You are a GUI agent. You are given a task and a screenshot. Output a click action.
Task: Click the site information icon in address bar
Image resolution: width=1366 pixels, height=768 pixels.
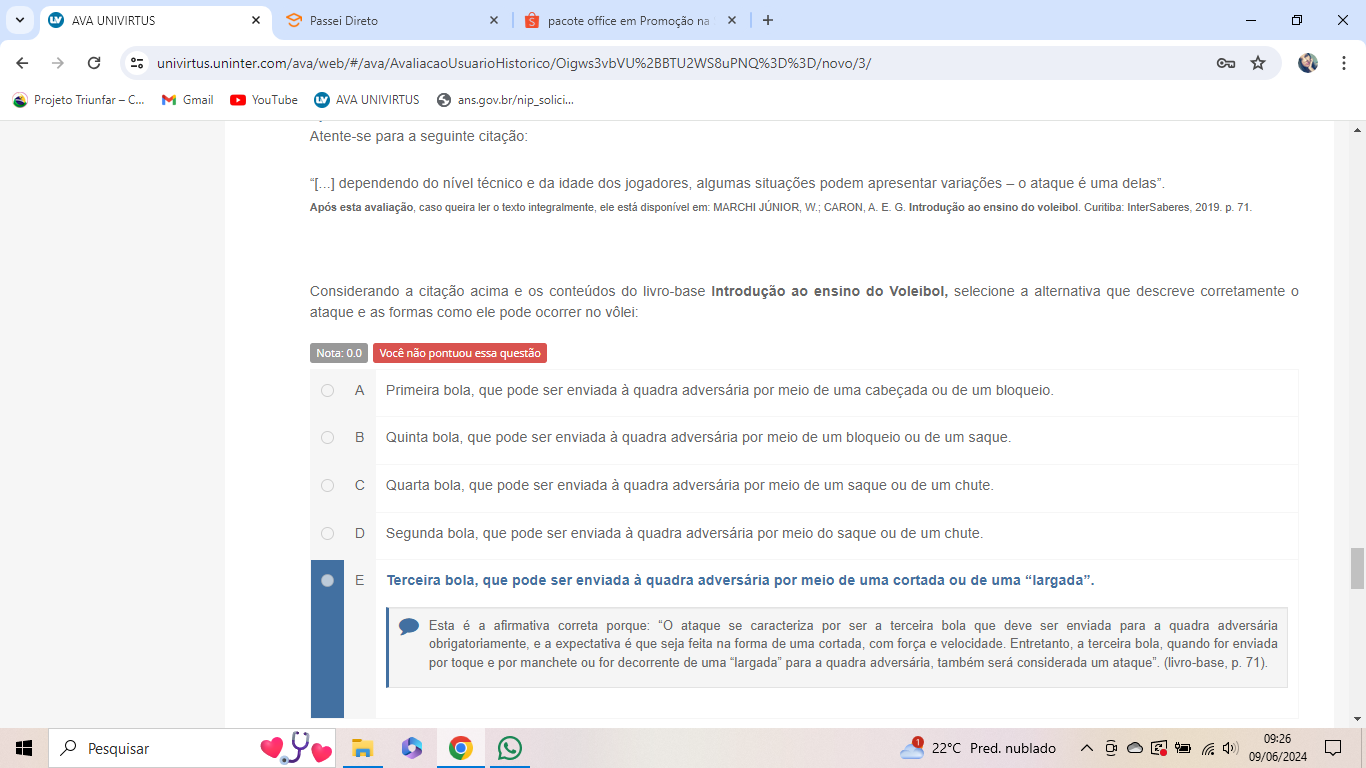click(x=138, y=63)
